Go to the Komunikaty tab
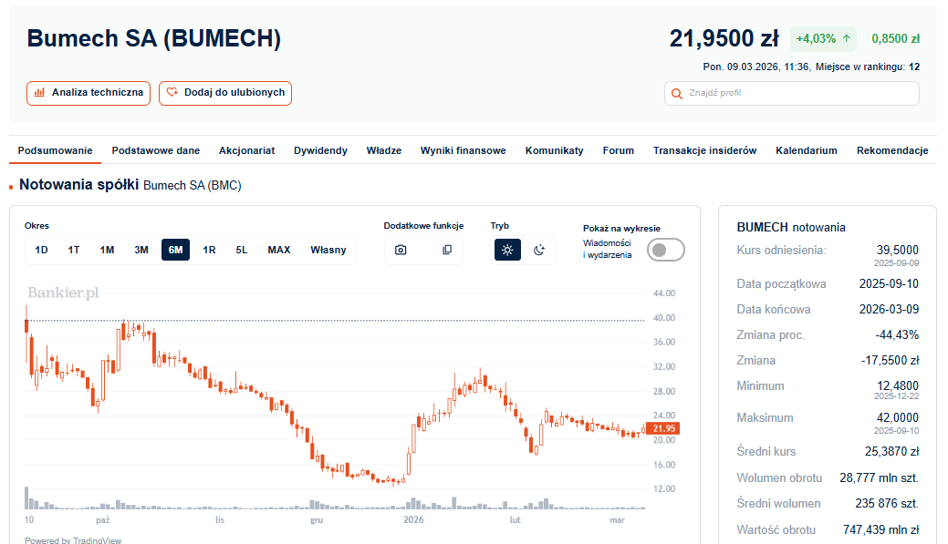 click(554, 151)
